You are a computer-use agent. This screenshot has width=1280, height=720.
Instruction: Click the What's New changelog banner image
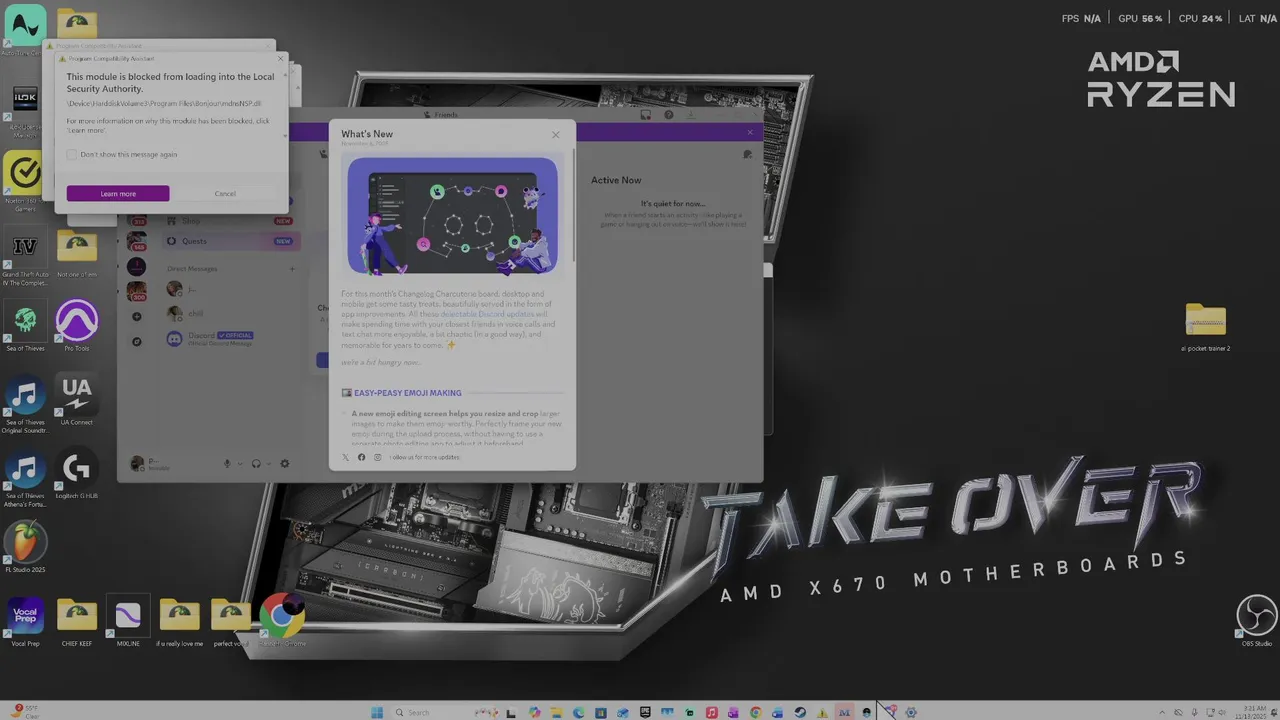coord(453,215)
